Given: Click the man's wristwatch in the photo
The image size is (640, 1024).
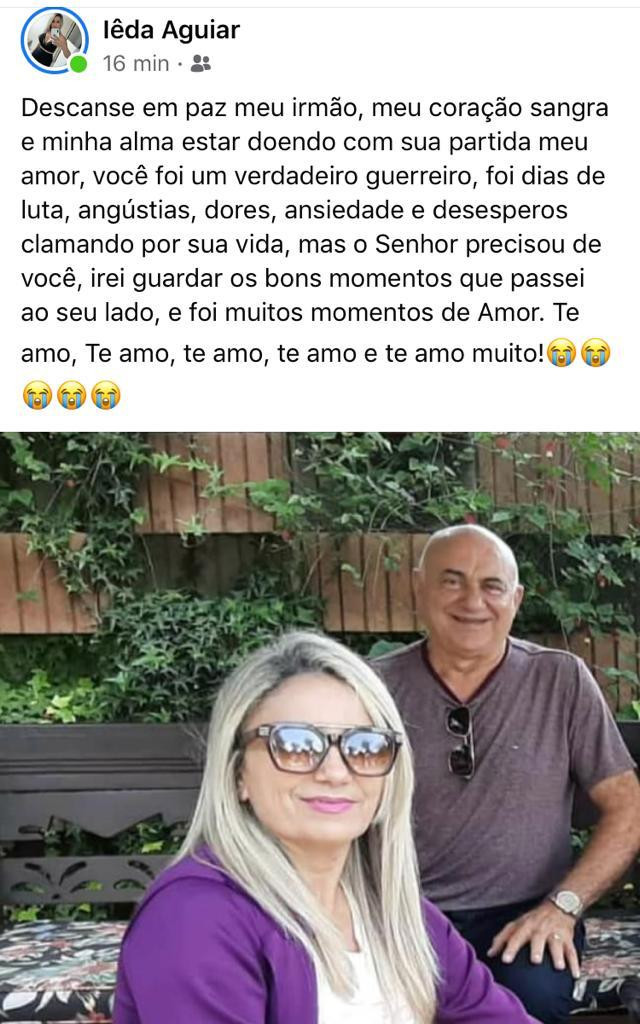Looking at the screenshot, I should pos(566,903).
